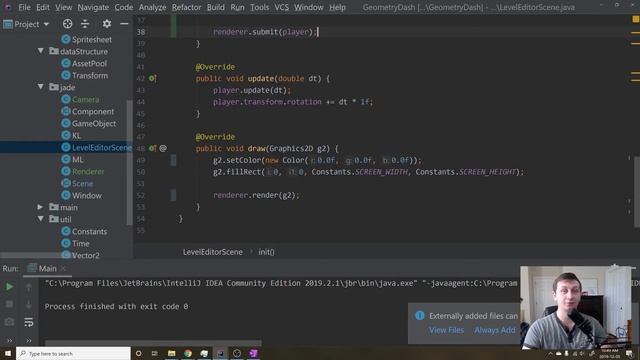Viewport: 640px width, 360px height.
Task: Click the stop process icon in Run panel
Action: tap(9, 304)
